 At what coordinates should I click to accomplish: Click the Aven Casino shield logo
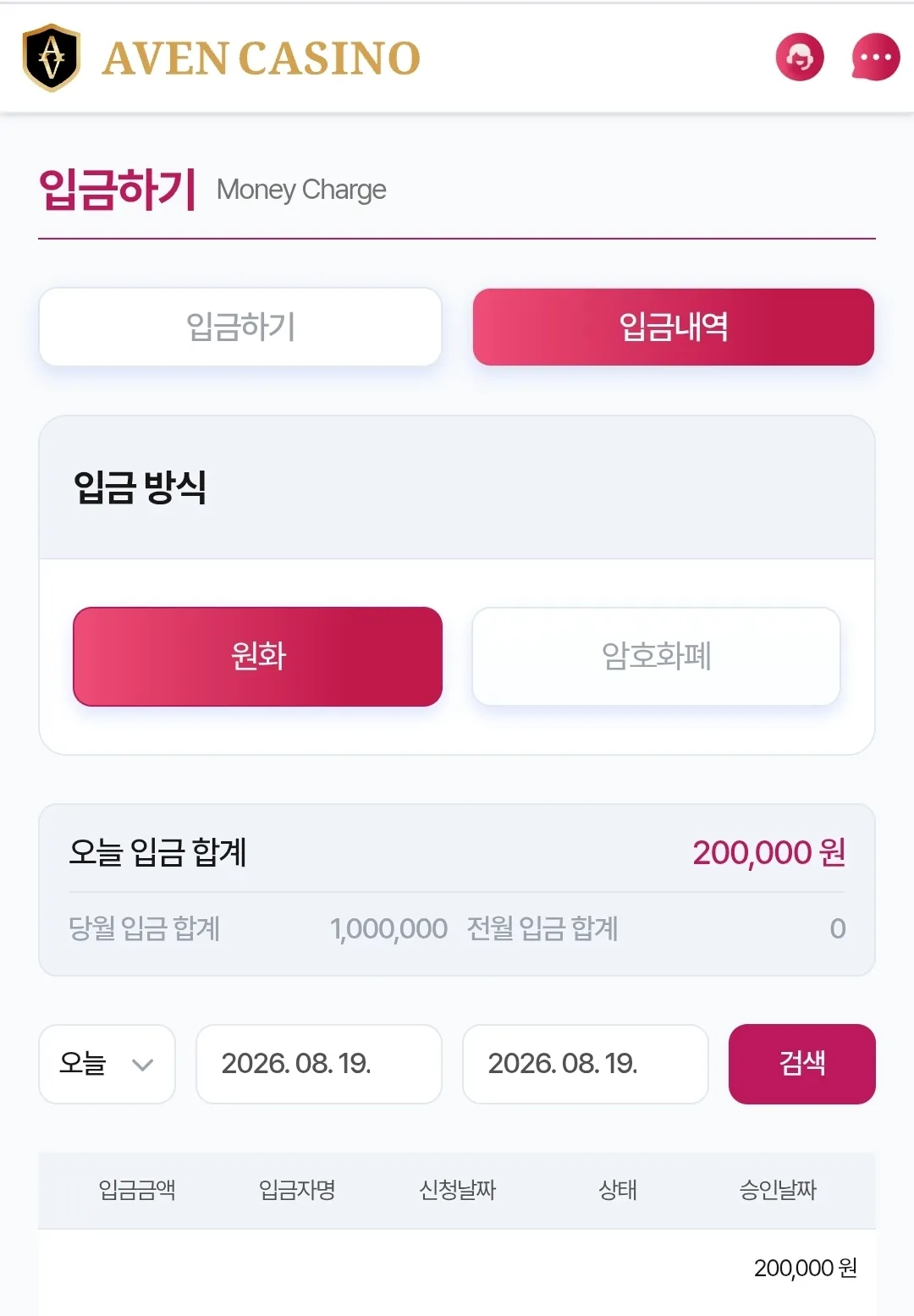[52, 58]
